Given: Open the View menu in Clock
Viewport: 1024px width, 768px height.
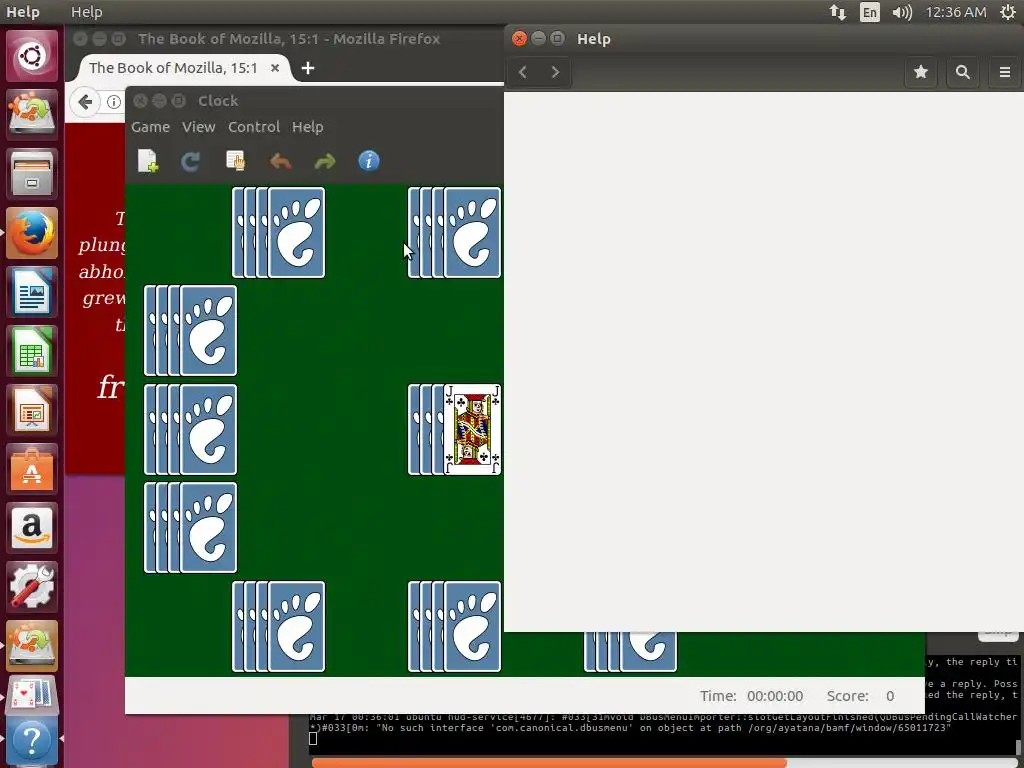Looking at the screenshot, I should tap(199, 127).
